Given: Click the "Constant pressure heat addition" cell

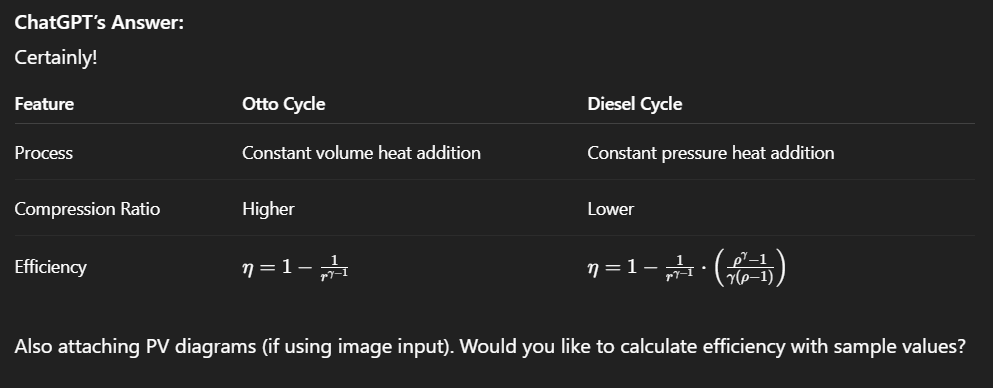Looking at the screenshot, I should pyautogui.click(x=711, y=153).
